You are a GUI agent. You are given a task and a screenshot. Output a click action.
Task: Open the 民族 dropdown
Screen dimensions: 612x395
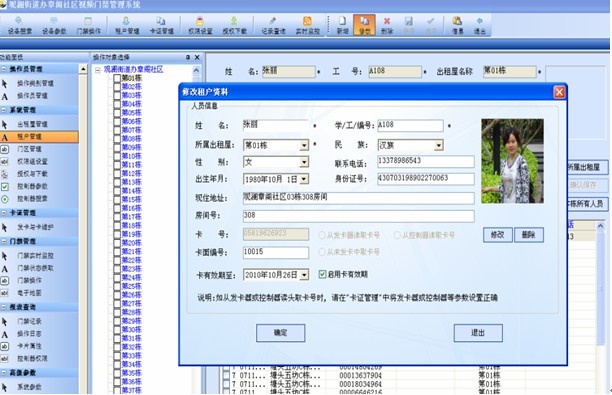439,146
